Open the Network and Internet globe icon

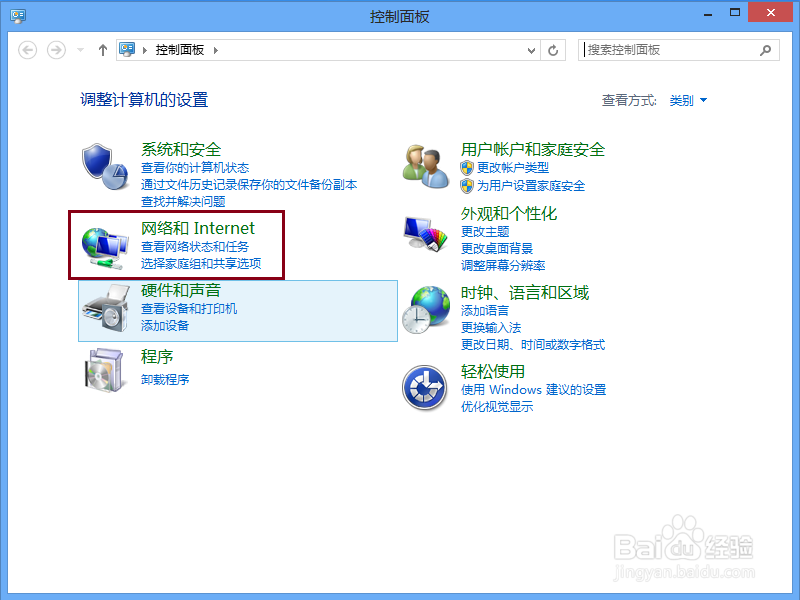pos(105,248)
